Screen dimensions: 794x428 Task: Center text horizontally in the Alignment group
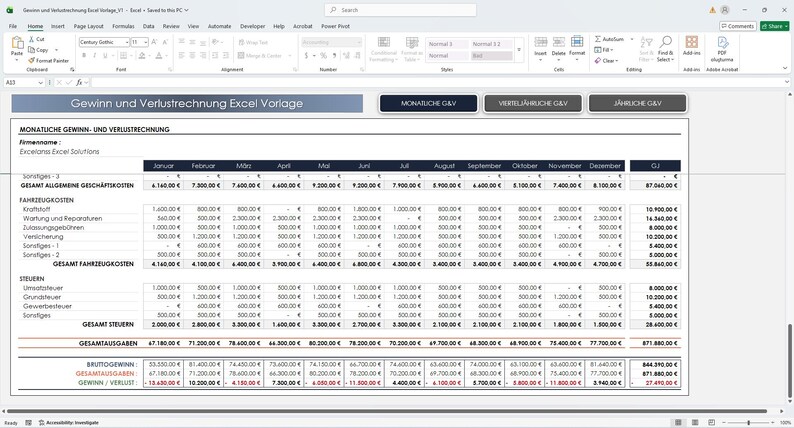(192, 55)
